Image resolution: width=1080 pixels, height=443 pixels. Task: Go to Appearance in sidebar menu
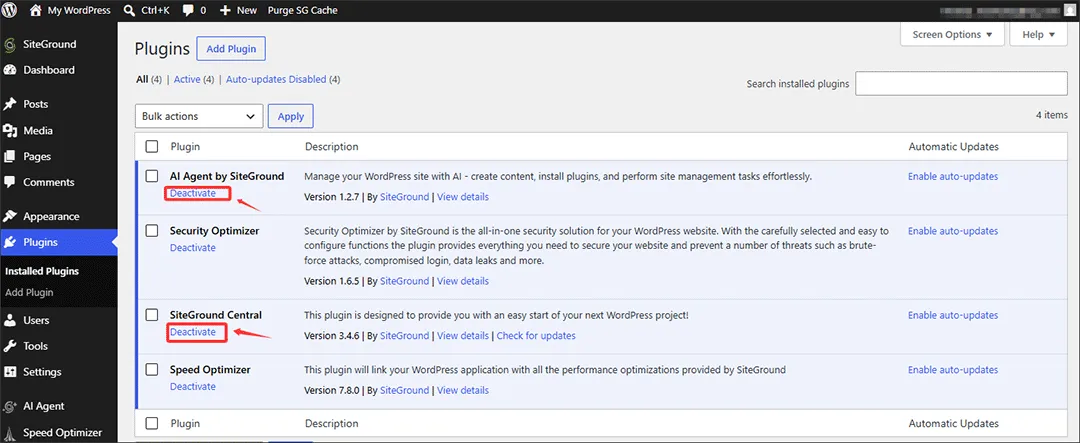51,216
